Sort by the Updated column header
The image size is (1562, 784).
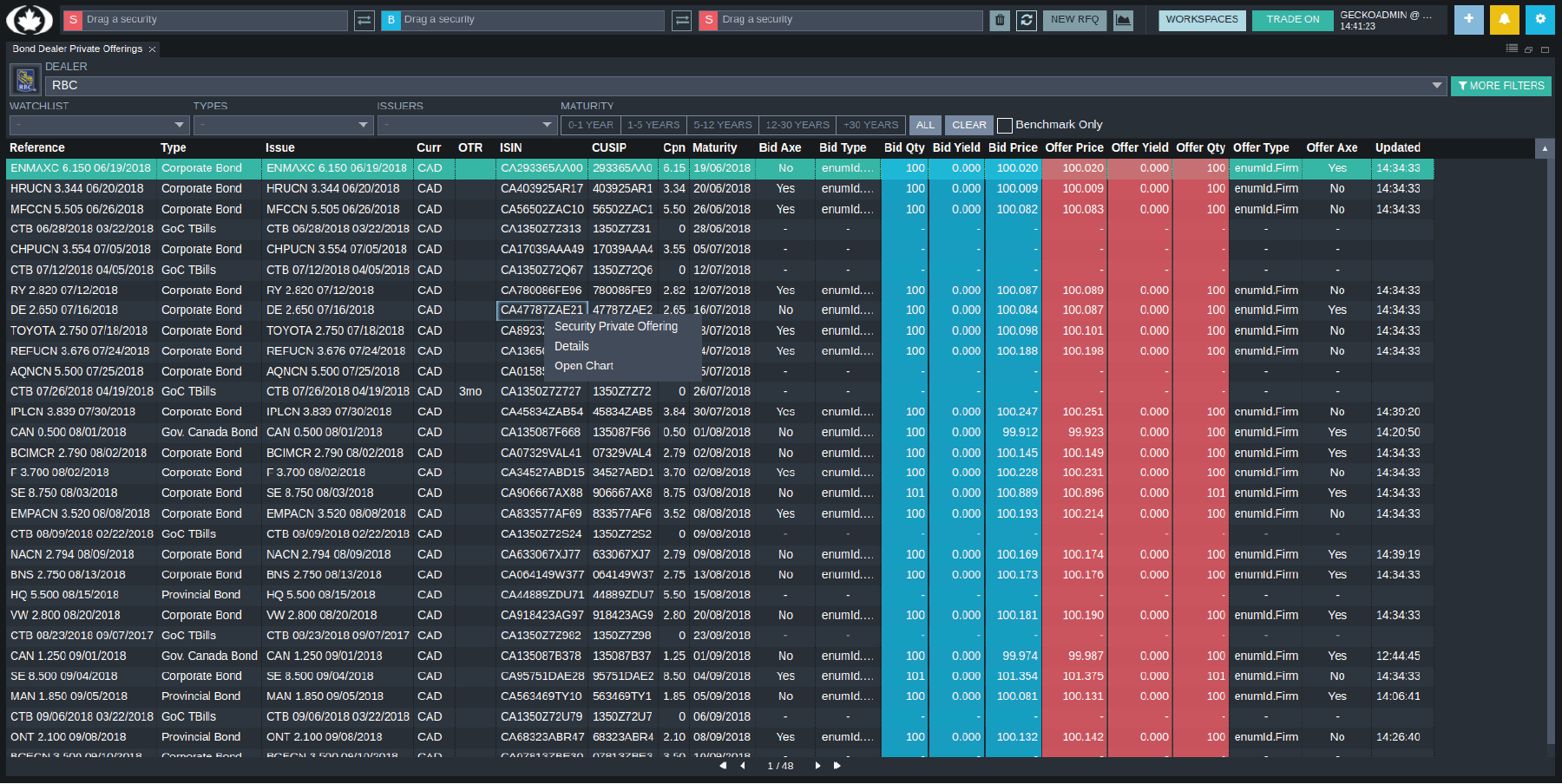(1398, 148)
